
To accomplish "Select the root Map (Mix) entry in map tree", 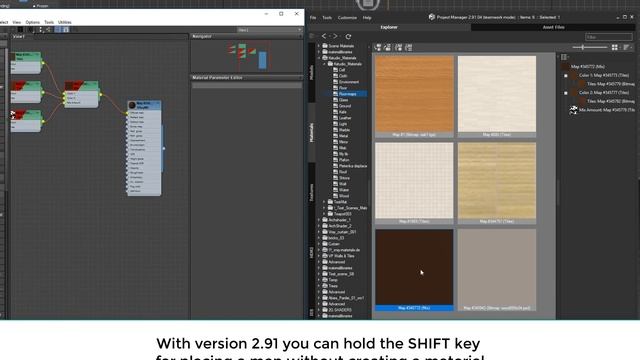I will click(587, 67).
